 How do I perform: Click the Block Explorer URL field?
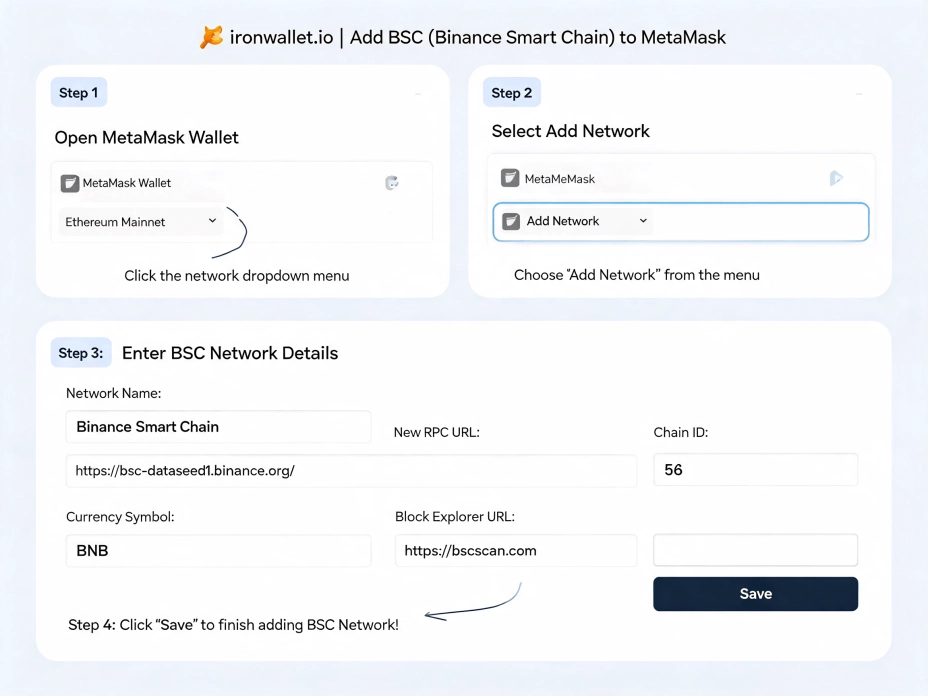(516, 550)
